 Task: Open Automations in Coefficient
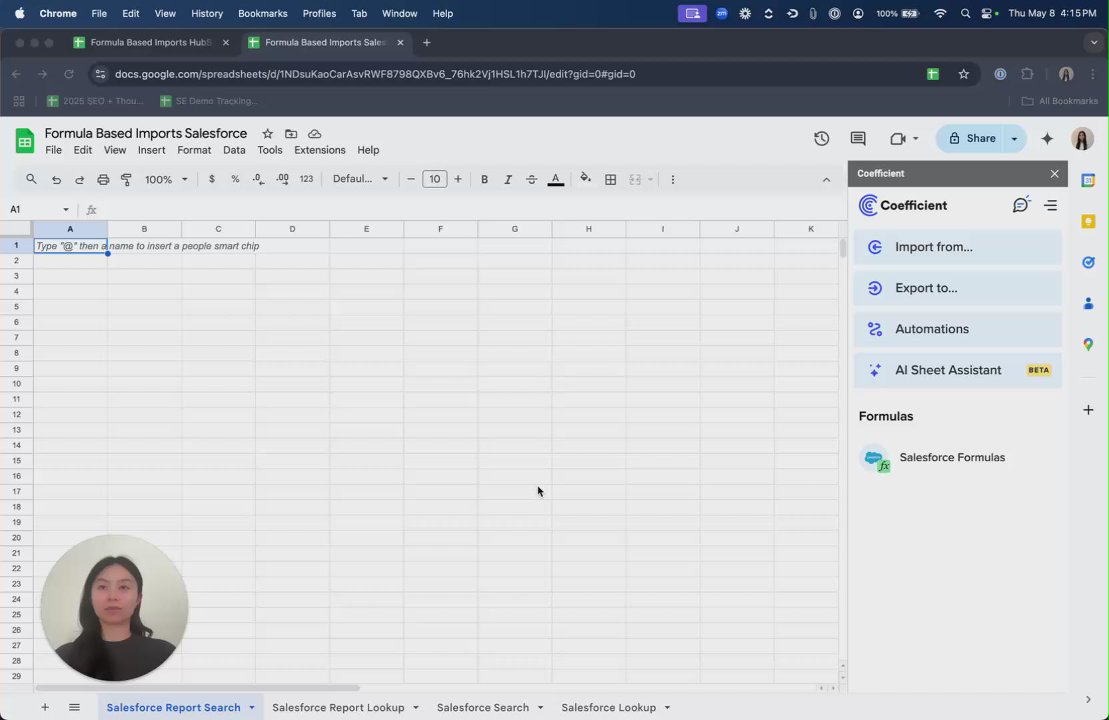(958, 329)
